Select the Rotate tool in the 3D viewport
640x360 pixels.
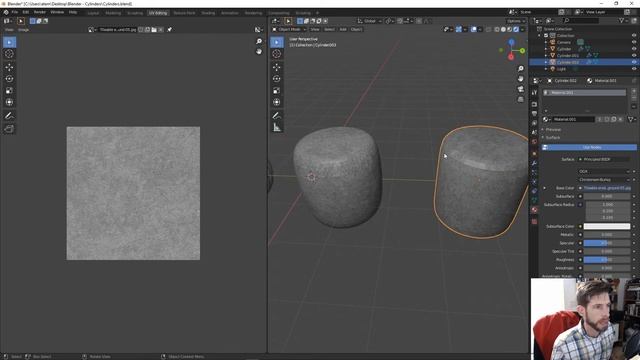[277, 79]
